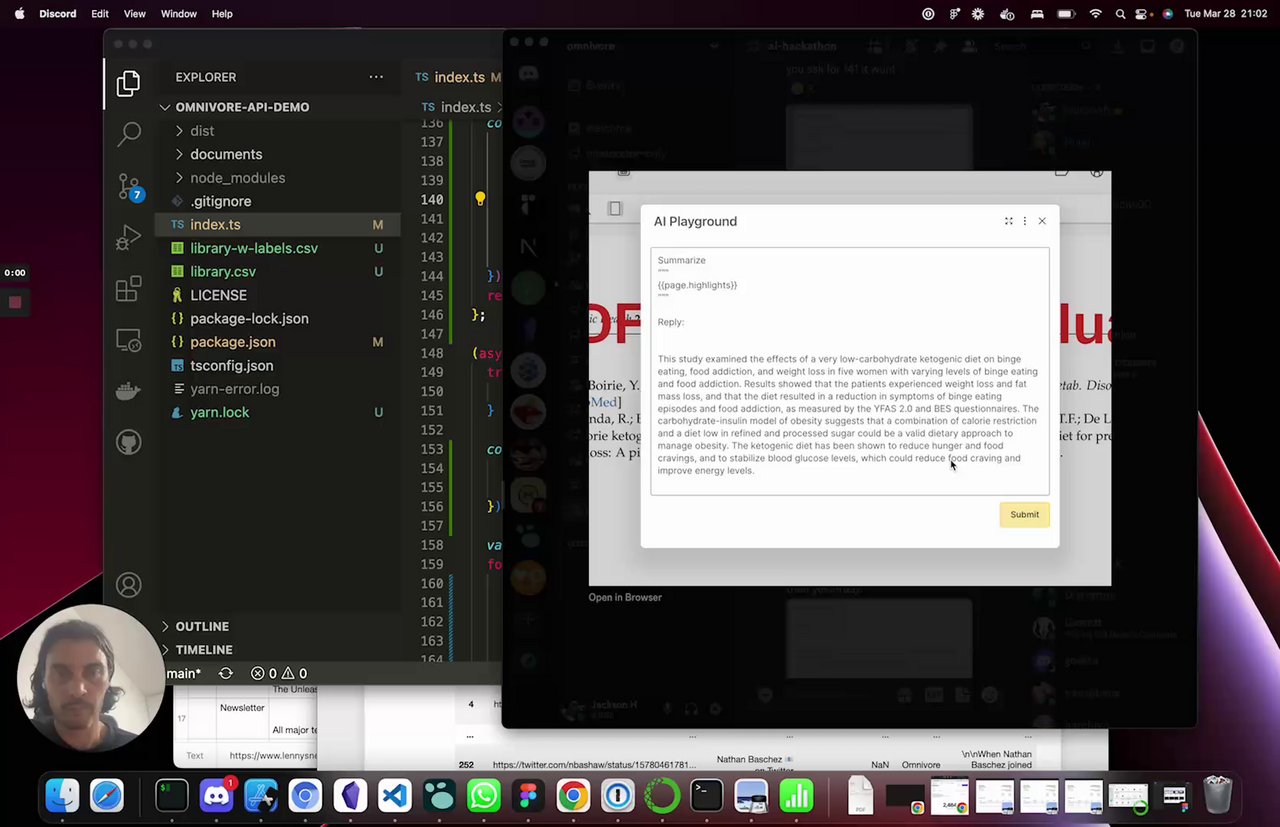Open Spotlight search in the menu bar
This screenshot has height=827, width=1280.
coord(1121,14)
